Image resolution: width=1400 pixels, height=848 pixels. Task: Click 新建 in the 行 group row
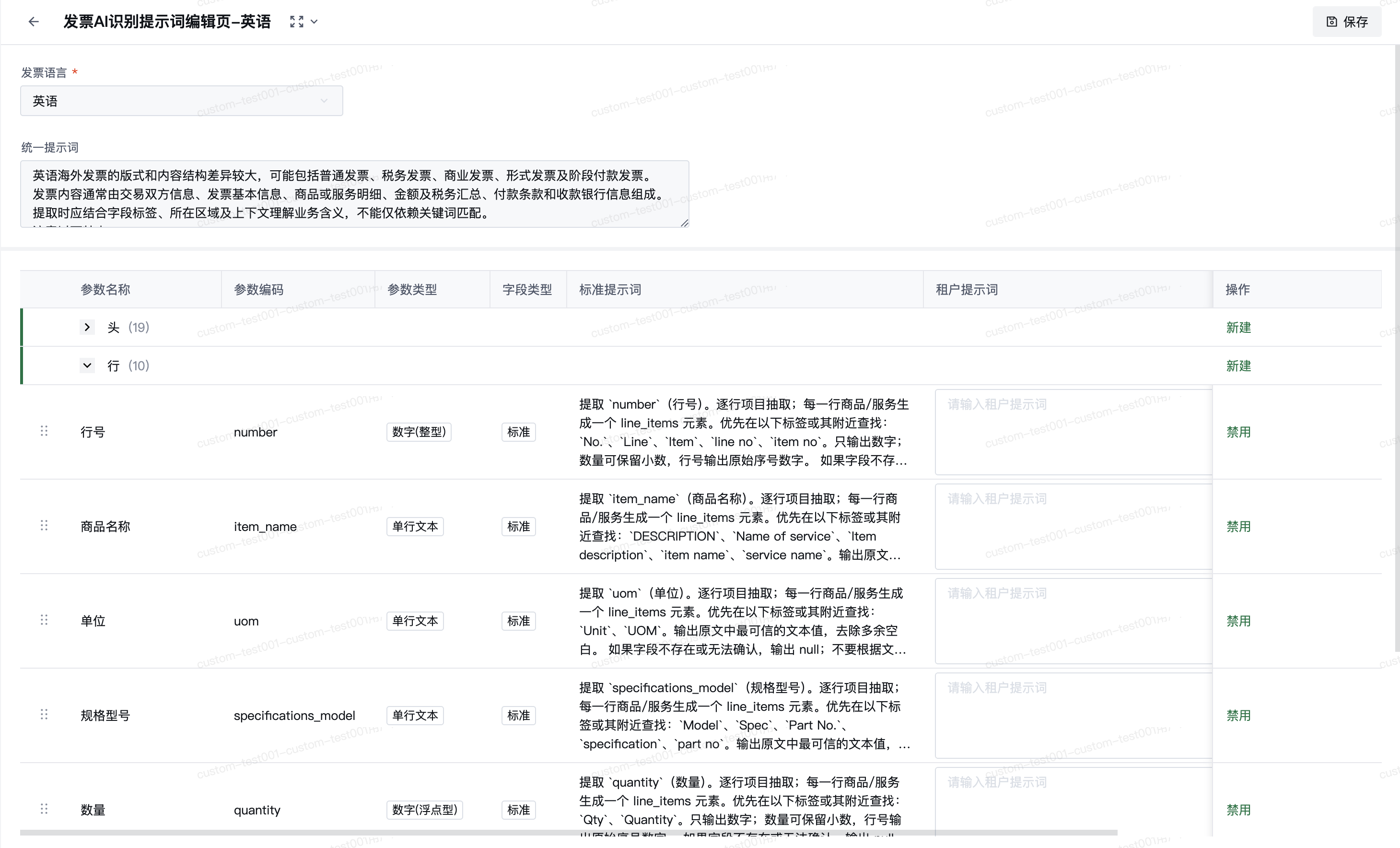[1238, 366]
